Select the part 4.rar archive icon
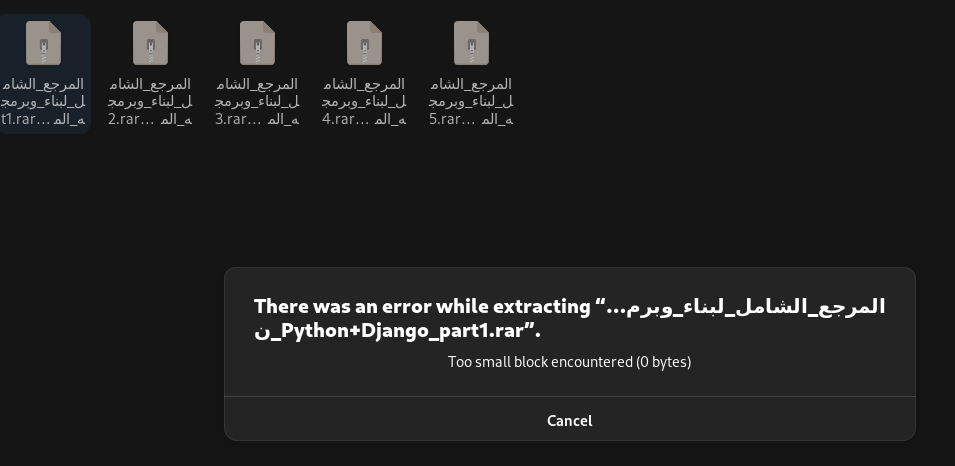The height and width of the screenshot is (466, 955). (364, 43)
